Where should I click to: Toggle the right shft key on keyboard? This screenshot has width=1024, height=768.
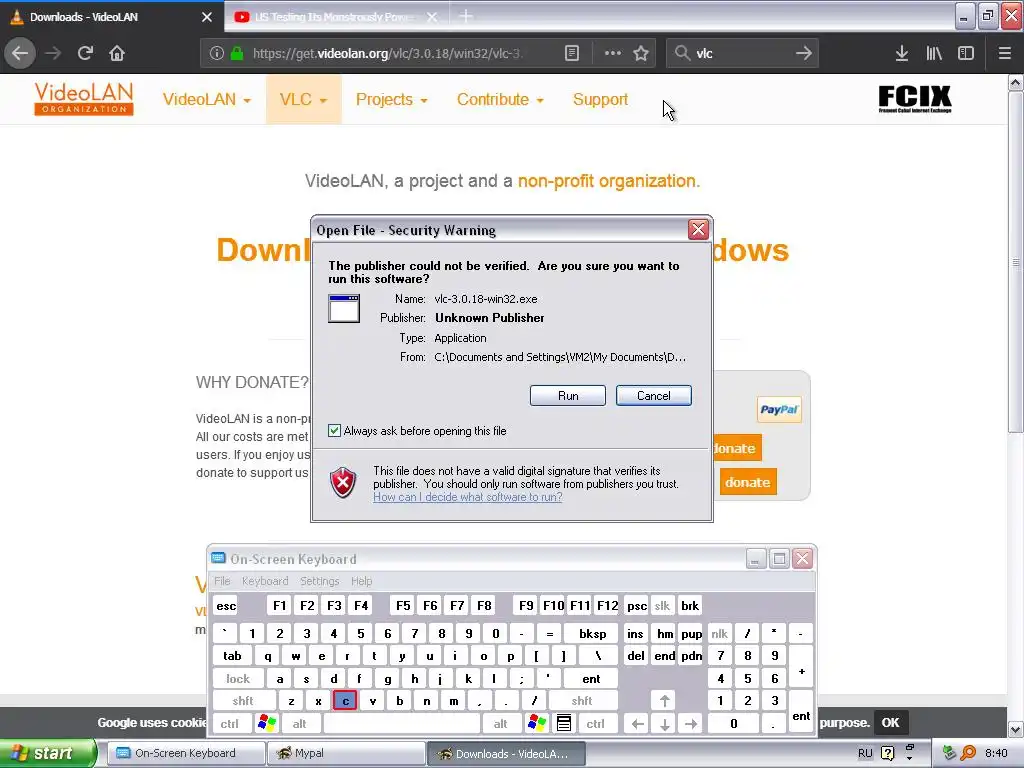(582, 701)
